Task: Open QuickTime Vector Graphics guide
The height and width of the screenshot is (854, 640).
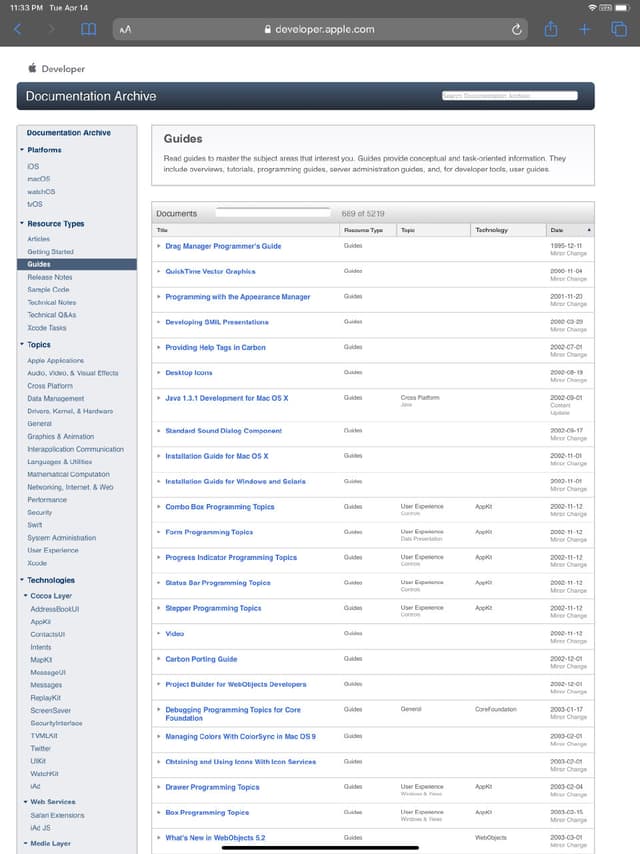Action: click(210, 271)
